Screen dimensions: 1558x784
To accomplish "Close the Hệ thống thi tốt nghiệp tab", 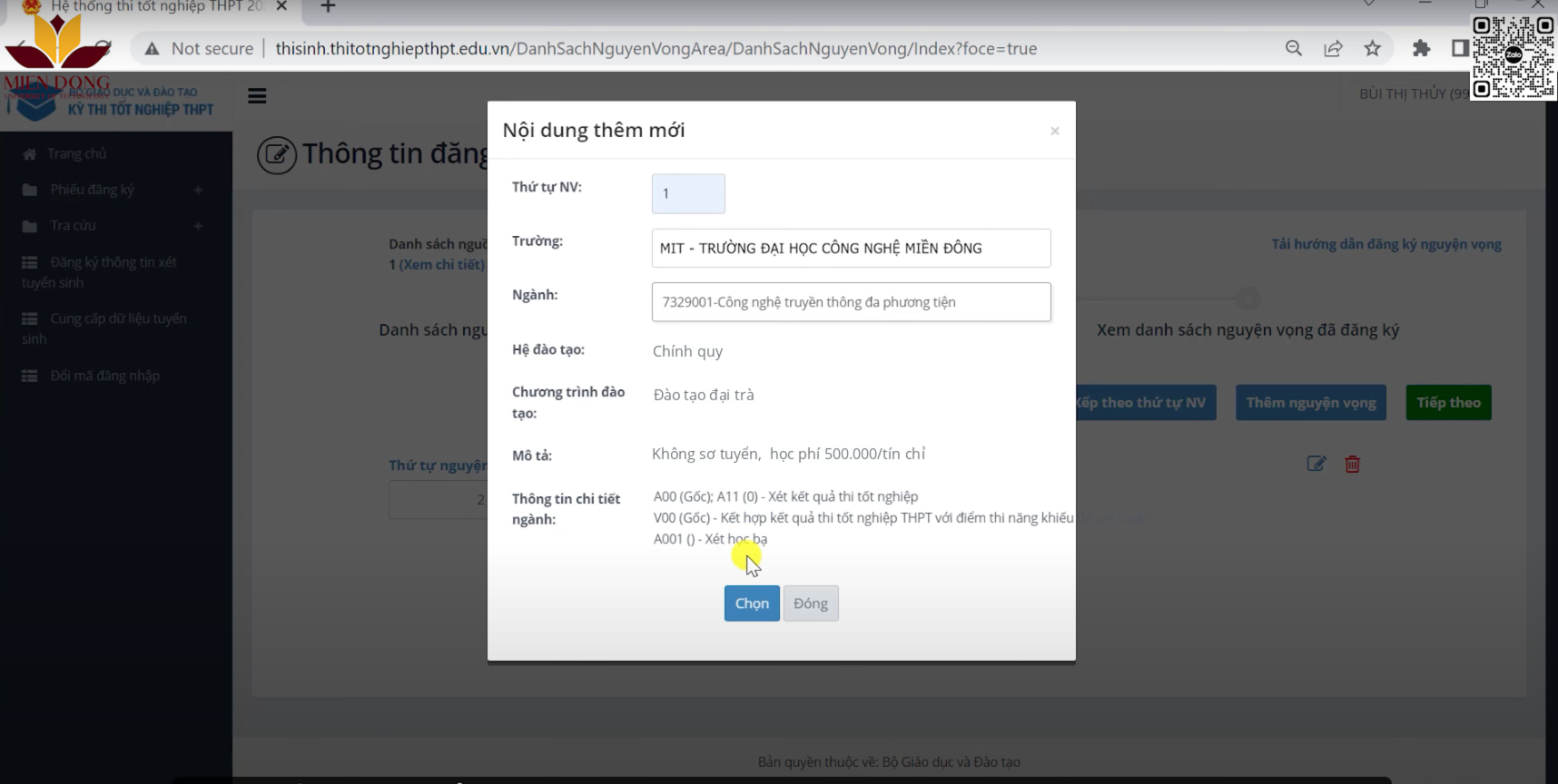I will click(281, 6).
